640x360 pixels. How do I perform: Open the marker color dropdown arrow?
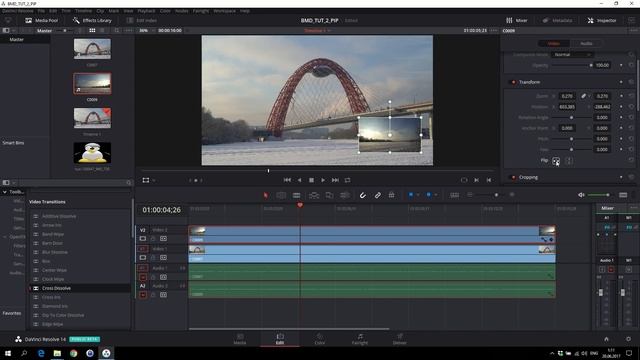pyautogui.click(x=436, y=195)
